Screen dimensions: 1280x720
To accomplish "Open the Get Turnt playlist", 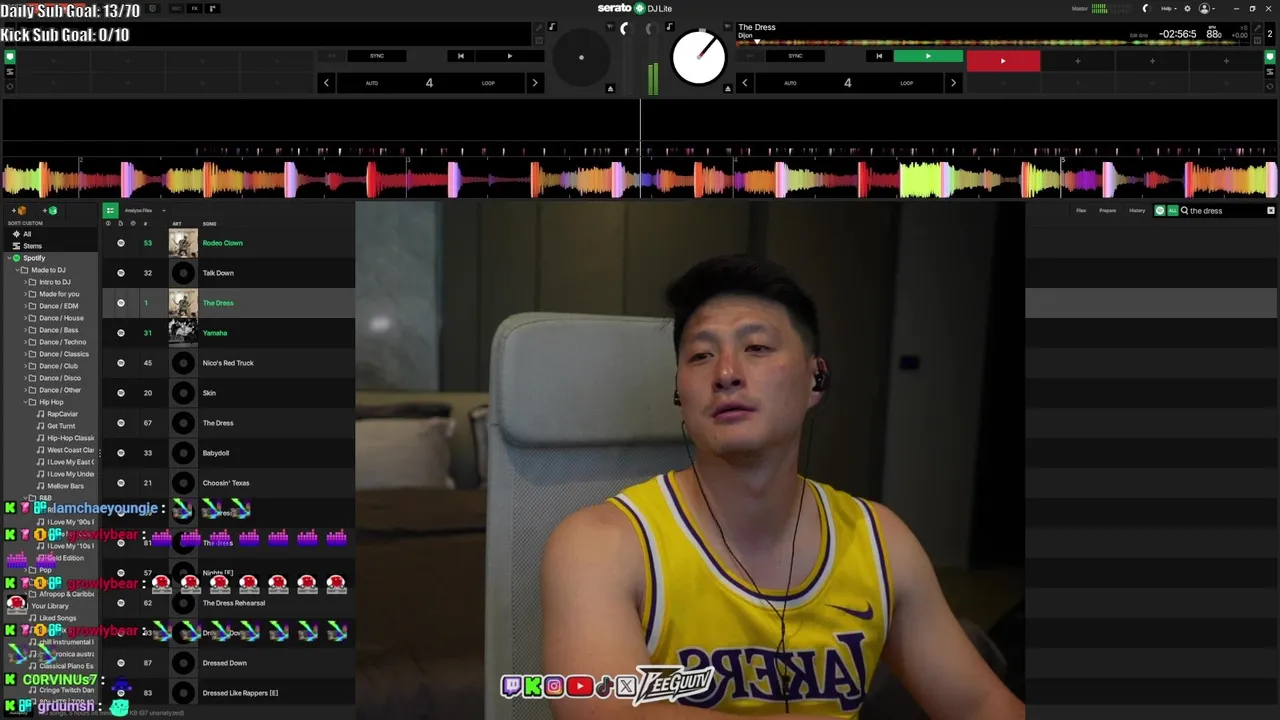I will pos(61,426).
